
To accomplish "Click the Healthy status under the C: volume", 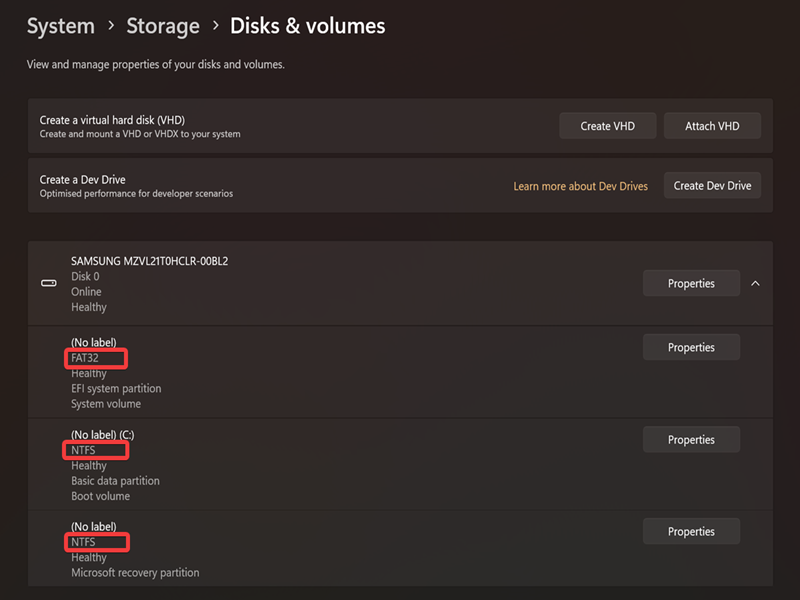I will (89, 465).
